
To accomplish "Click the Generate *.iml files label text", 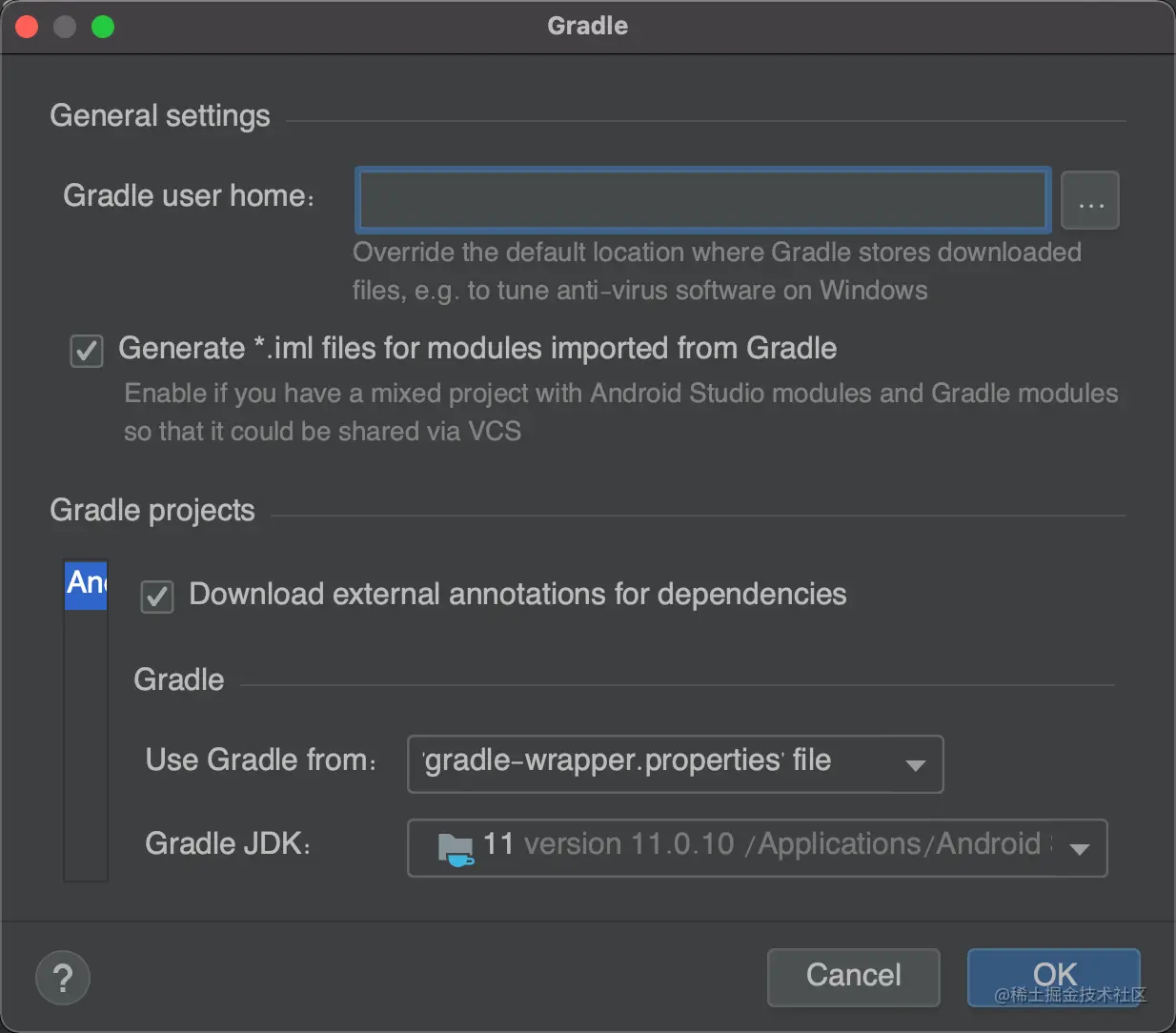I will [x=477, y=349].
